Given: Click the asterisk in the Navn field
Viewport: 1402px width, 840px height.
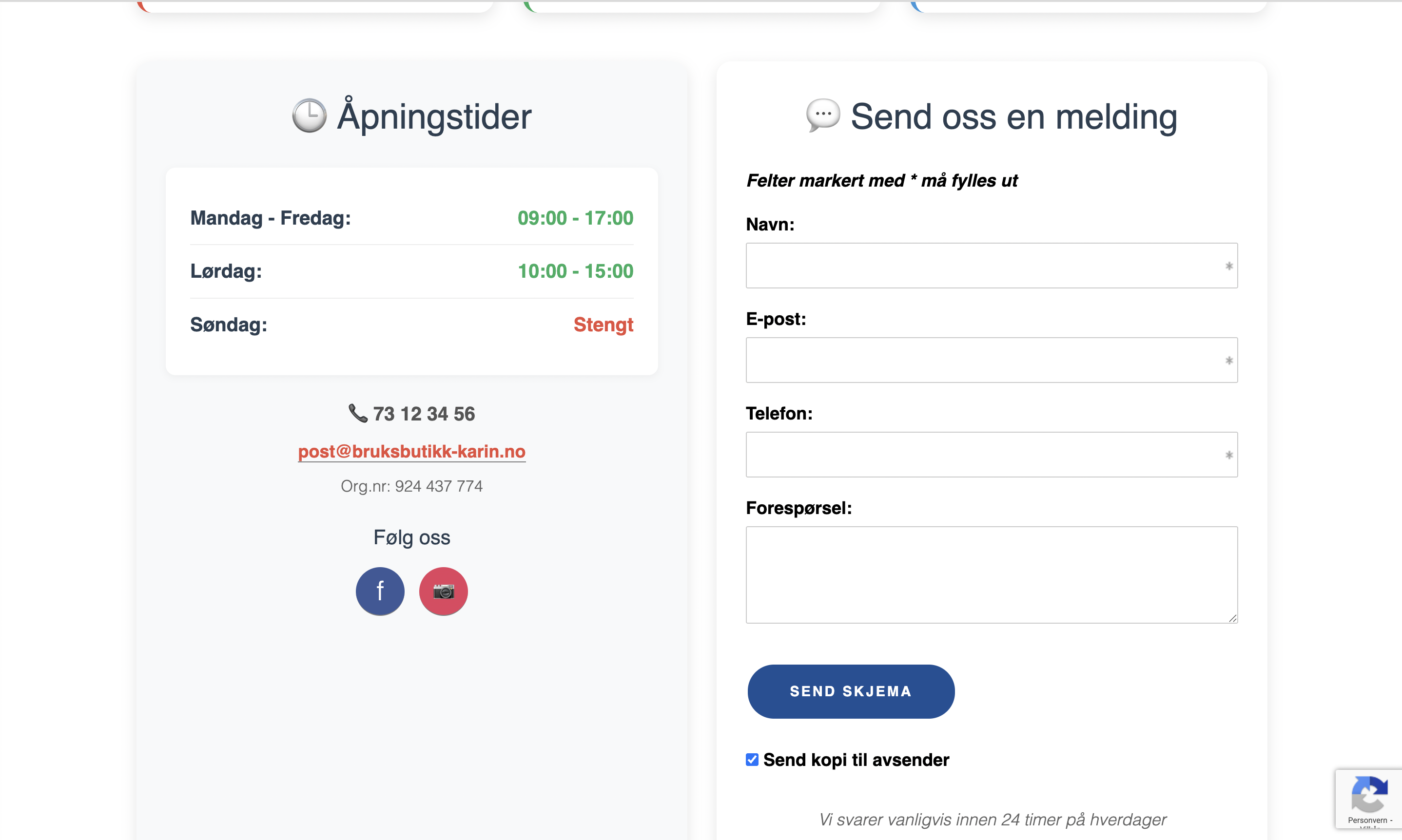Looking at the screenshot, I should pos(1229,266).
